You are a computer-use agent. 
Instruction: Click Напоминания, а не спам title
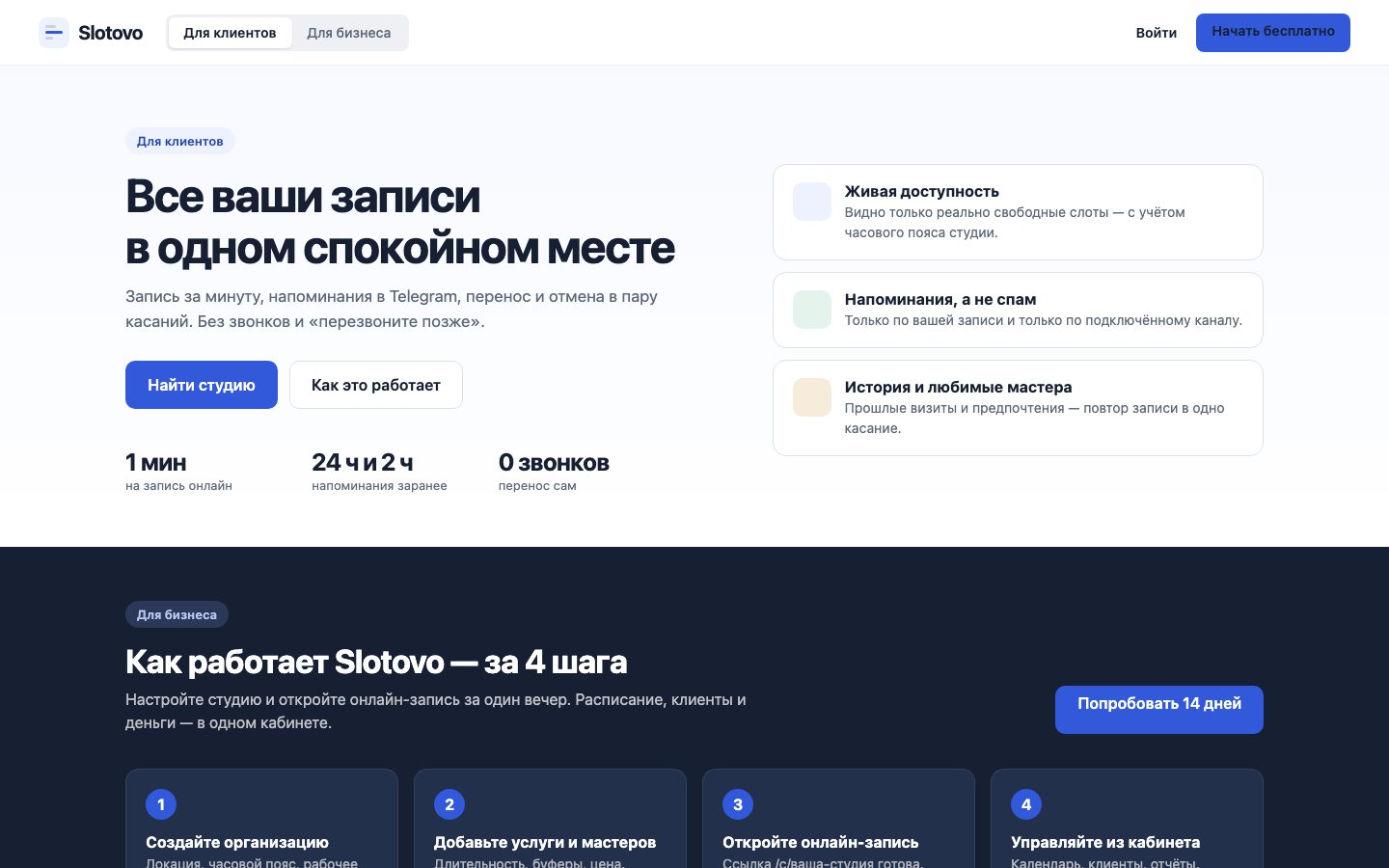coord(940,299)
